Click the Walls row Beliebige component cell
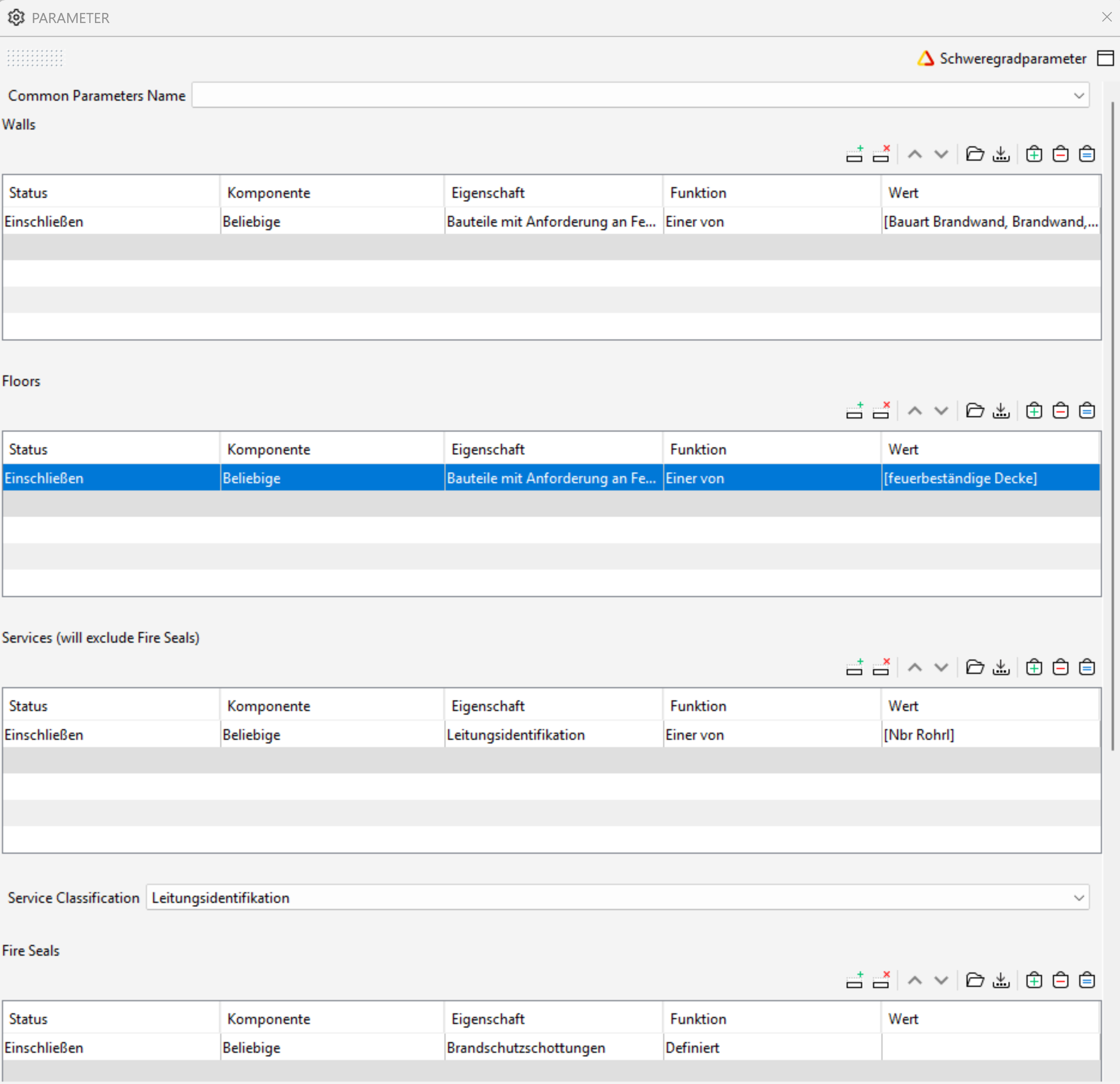 [332, 222]
